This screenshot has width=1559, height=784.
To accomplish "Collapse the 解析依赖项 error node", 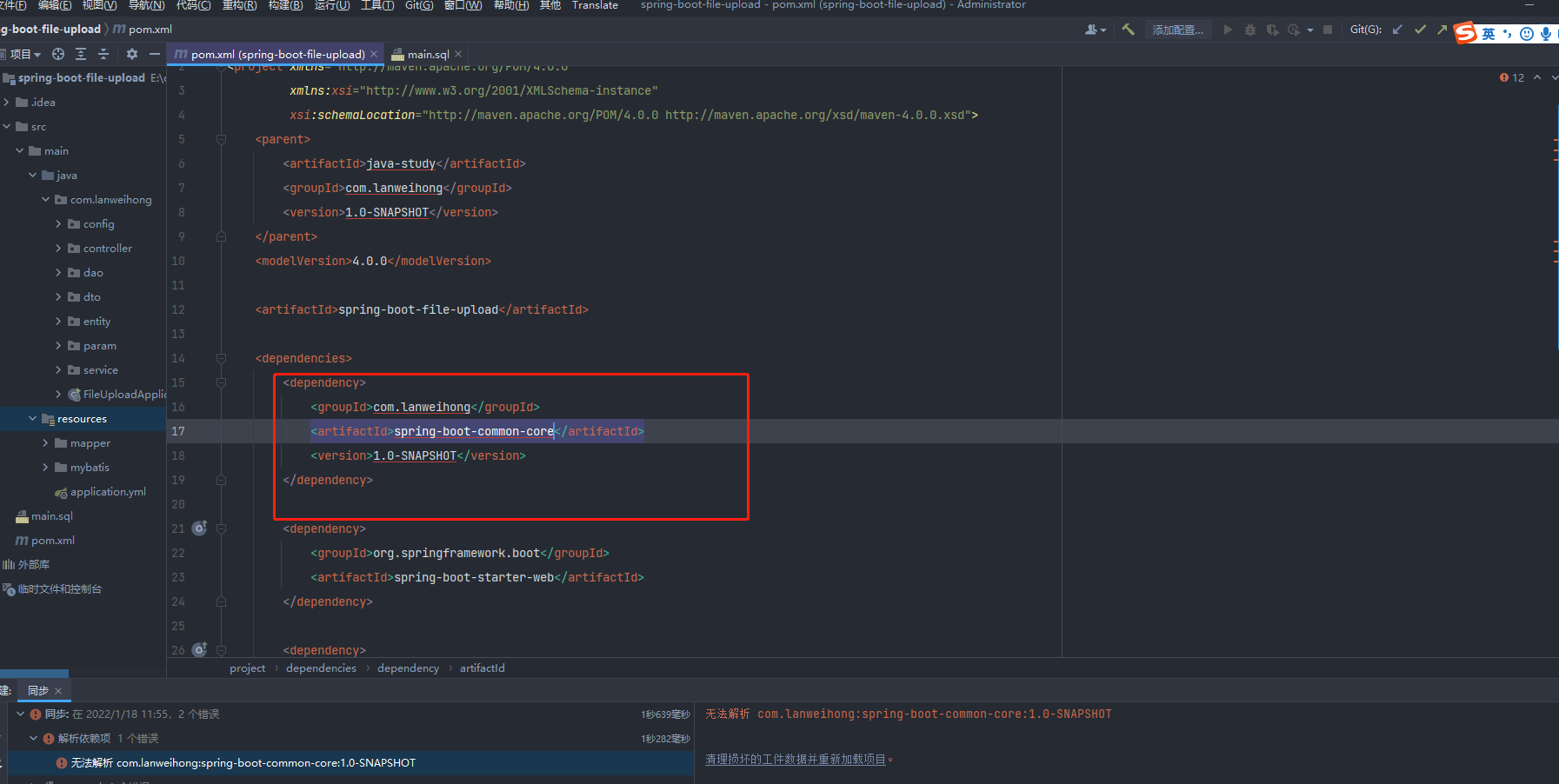I will click(34, 738).
